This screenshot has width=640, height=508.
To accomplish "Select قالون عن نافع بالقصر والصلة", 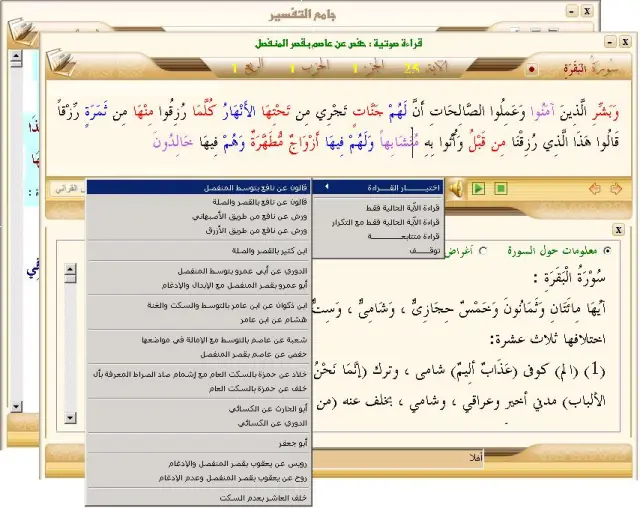I will point(199,202).
